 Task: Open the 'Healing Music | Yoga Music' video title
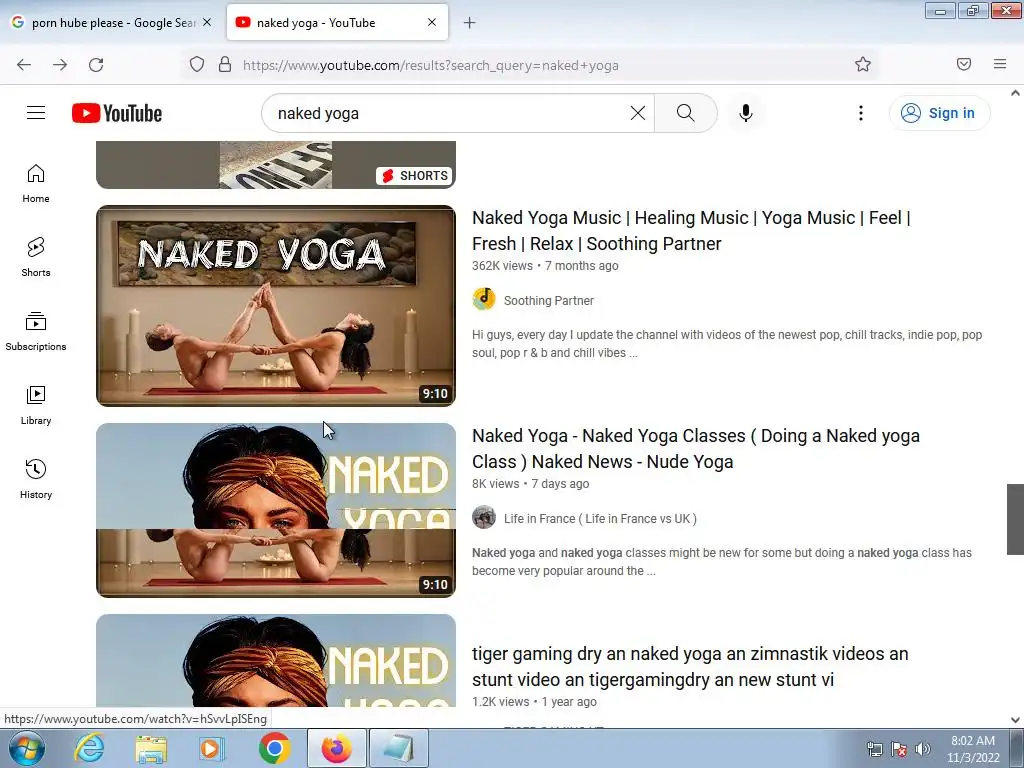(x=691, y=231)
